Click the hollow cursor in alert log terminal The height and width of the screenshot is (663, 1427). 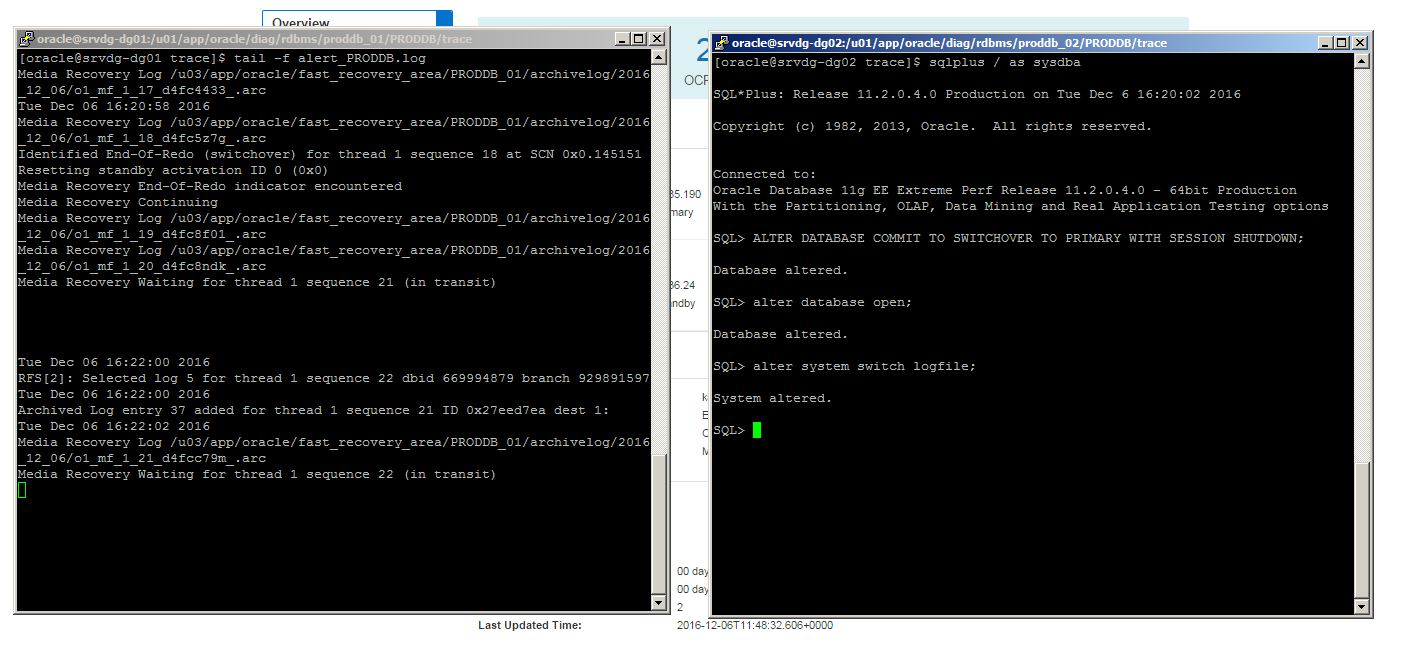pos(22,490)
